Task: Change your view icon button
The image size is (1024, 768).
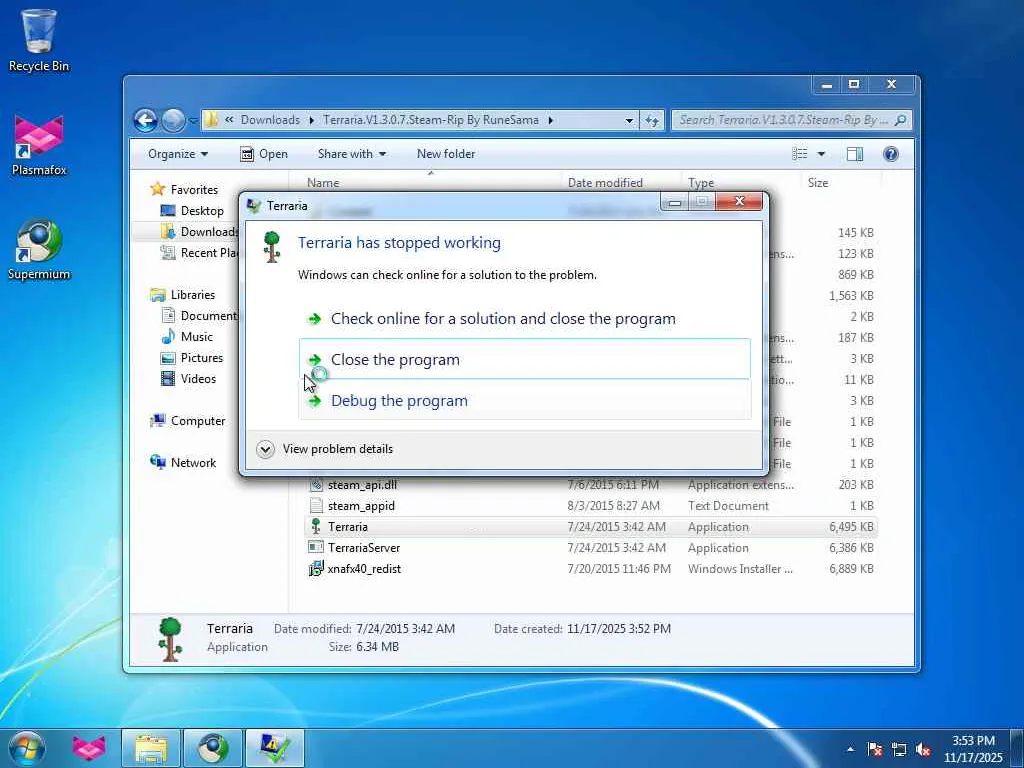Action: coord(799,154)
